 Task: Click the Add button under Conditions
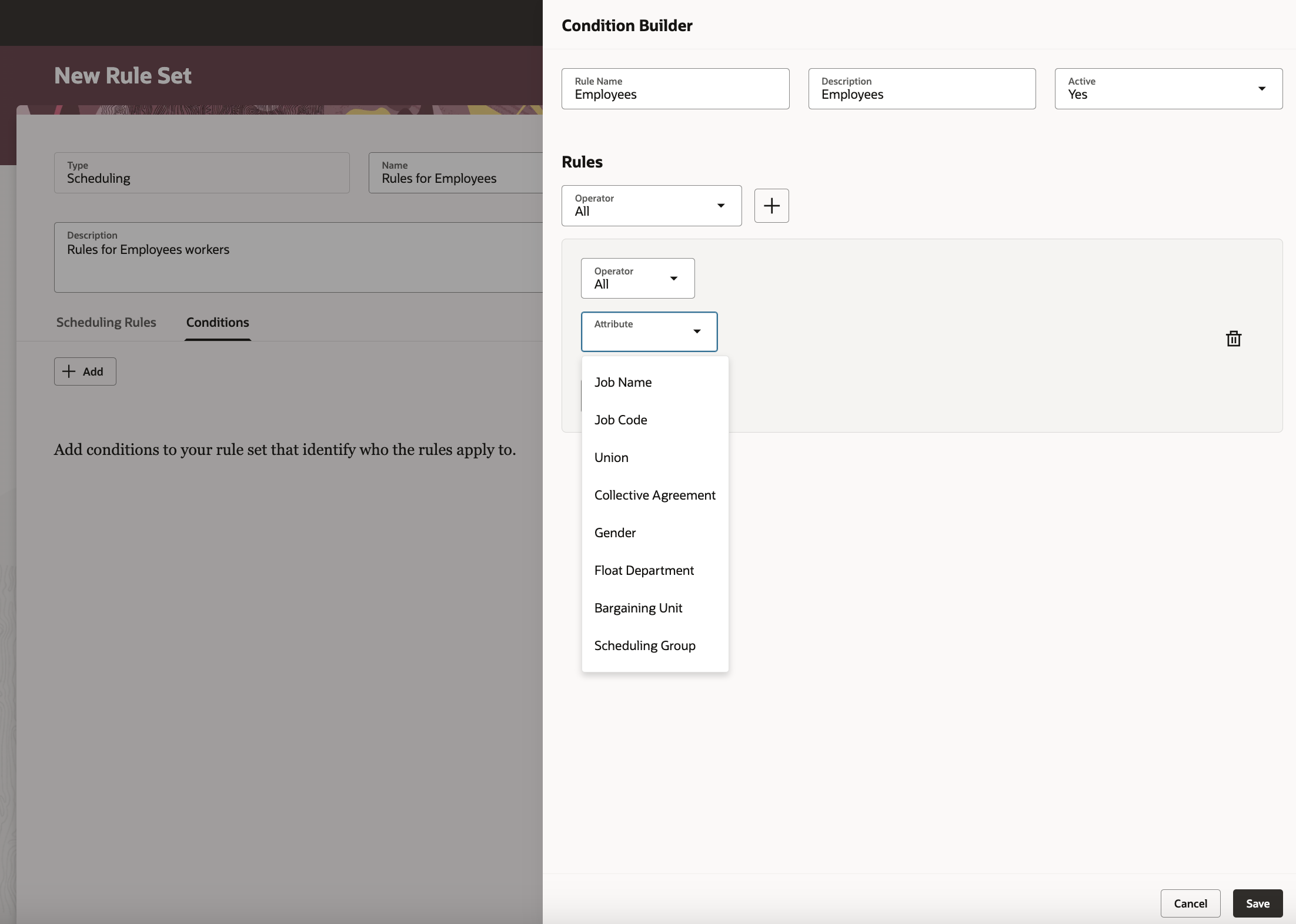click(85, 371)
